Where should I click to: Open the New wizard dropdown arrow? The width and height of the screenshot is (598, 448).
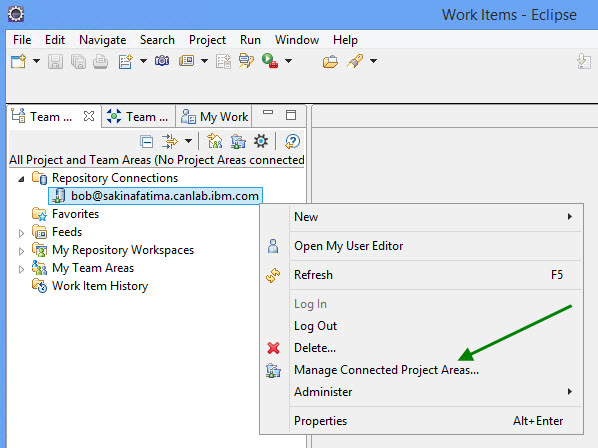(36, 61)
